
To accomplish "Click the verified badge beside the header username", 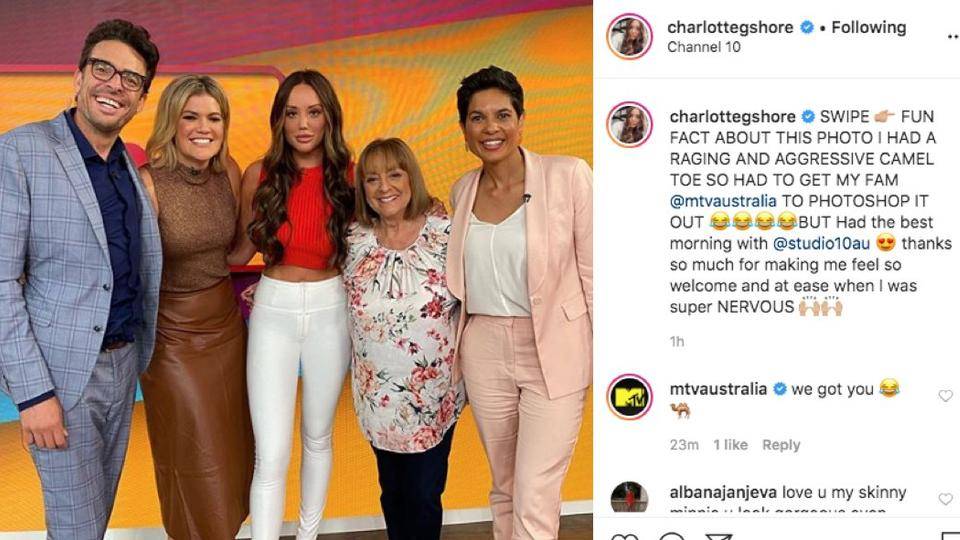I will 807,28.
